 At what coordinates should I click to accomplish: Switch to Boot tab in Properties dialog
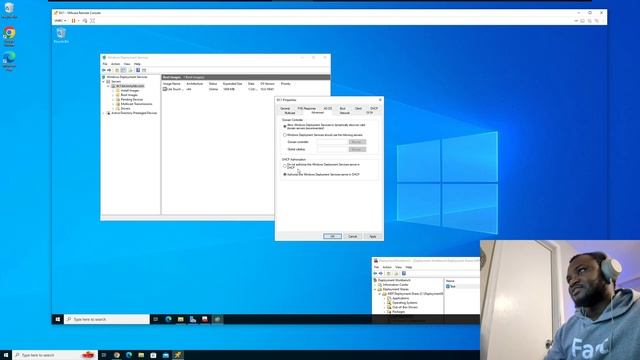[342, 109]
